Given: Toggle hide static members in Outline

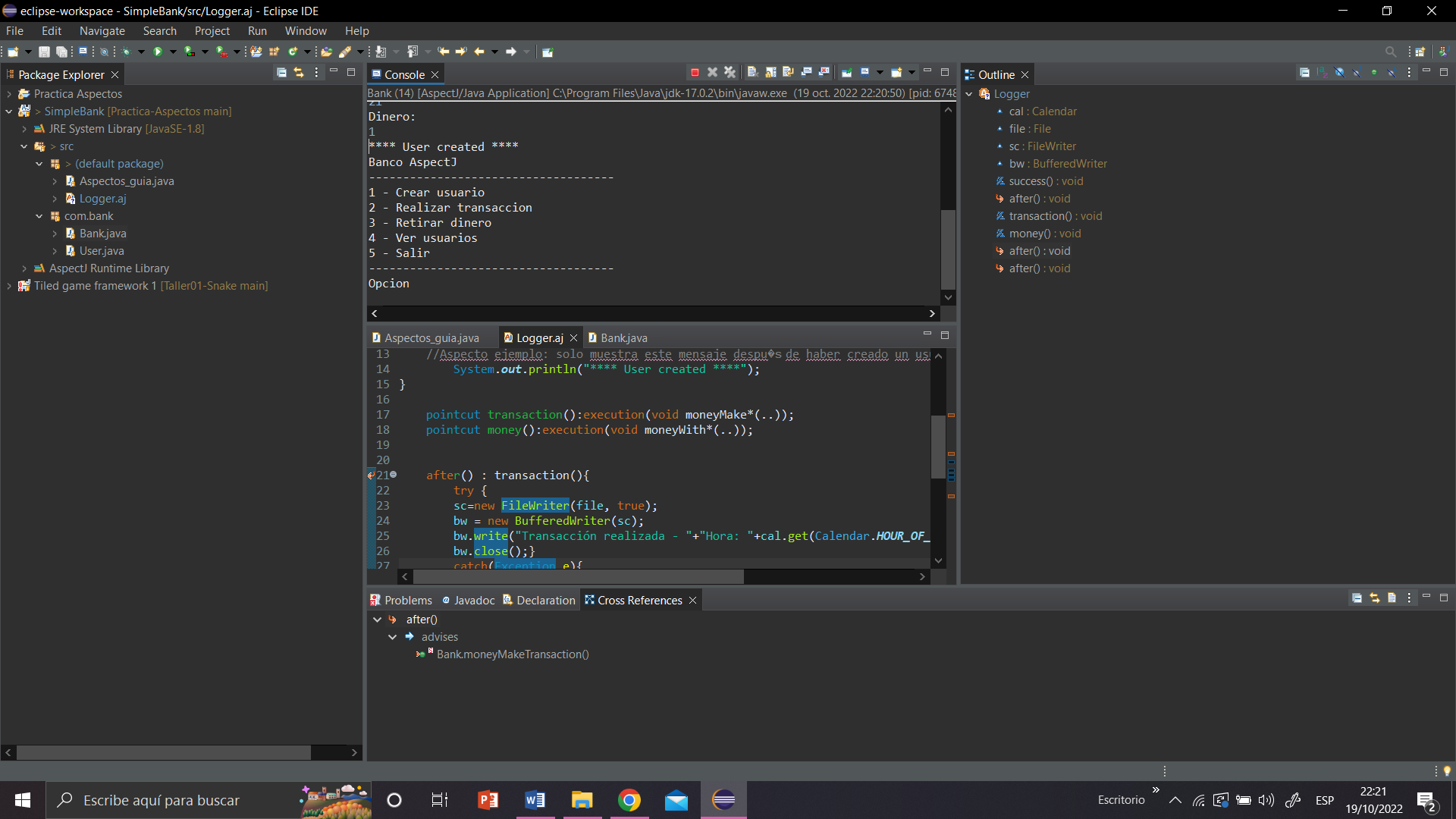Looking at the screenshot, I should 1356,73.
